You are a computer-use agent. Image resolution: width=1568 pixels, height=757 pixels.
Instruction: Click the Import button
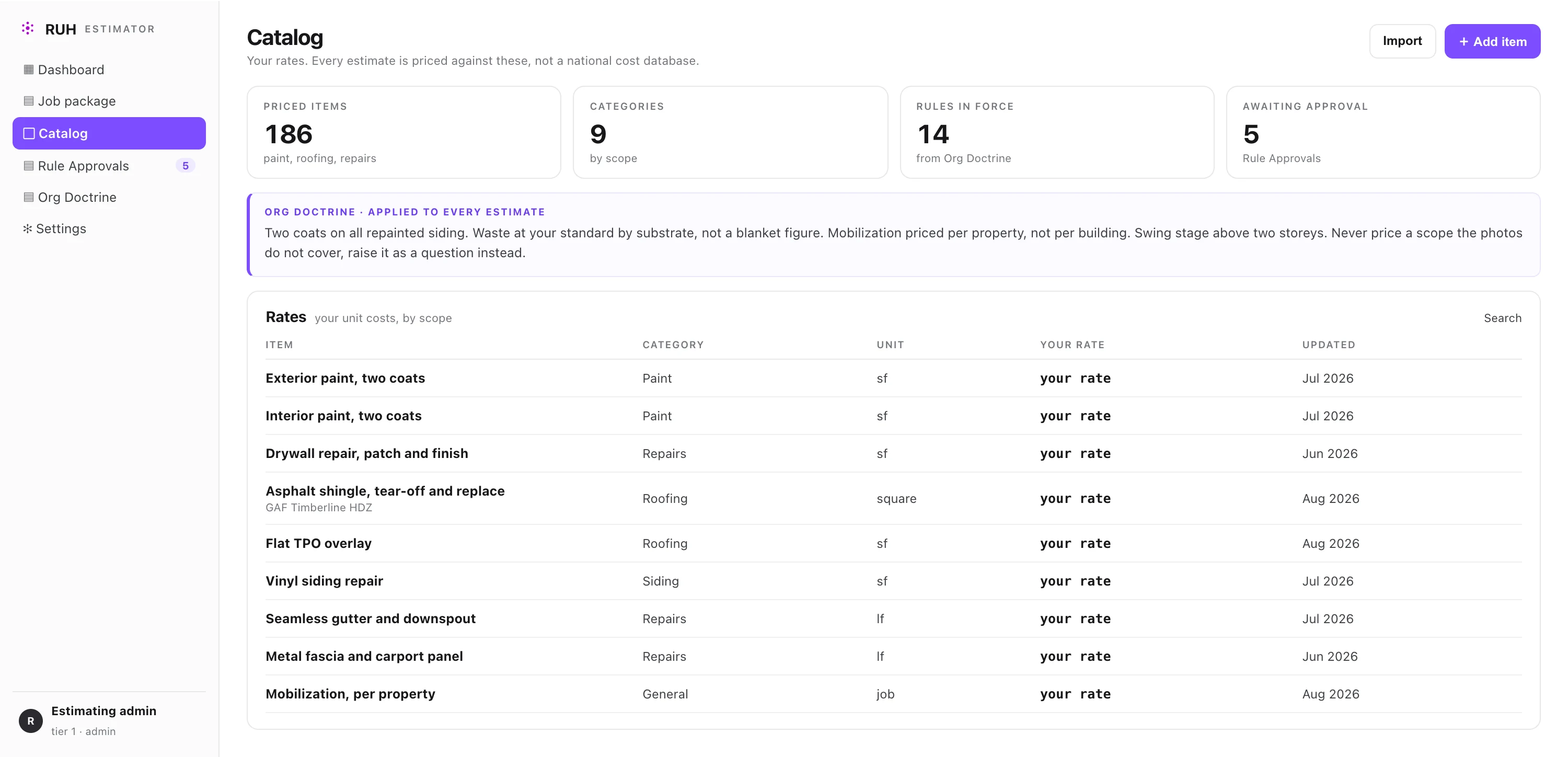click(1402, 41)
